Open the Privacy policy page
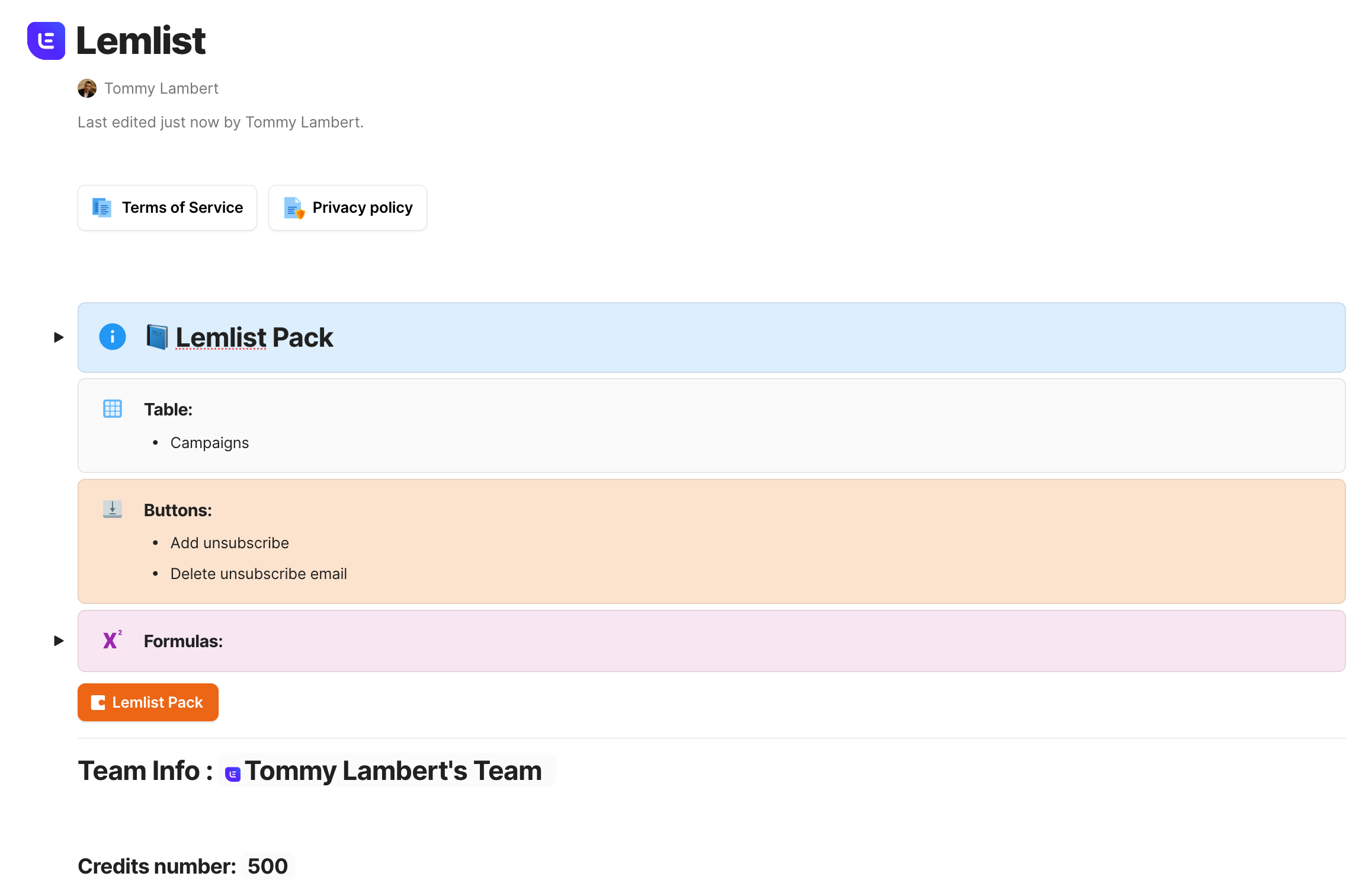1372x889 pixels. coord(348,207)
